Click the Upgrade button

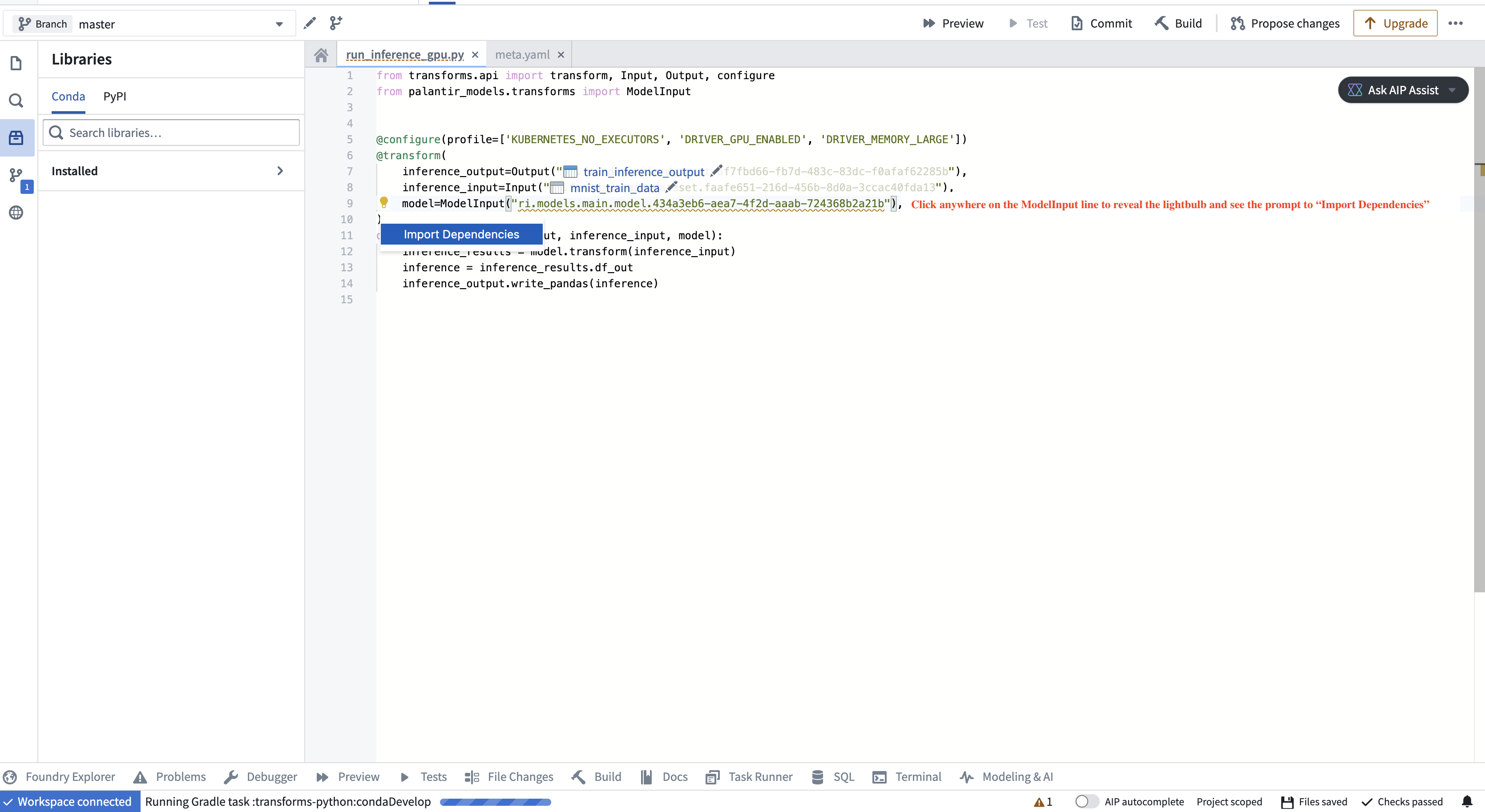[1395, 24]
